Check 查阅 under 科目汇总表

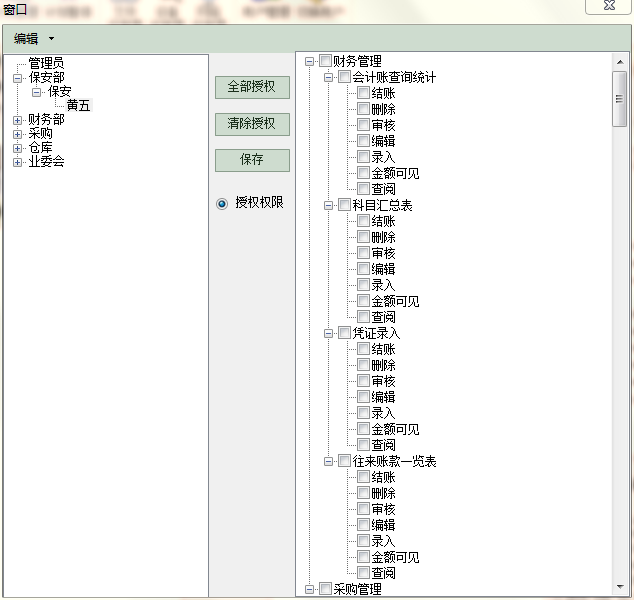click(363, 316)
